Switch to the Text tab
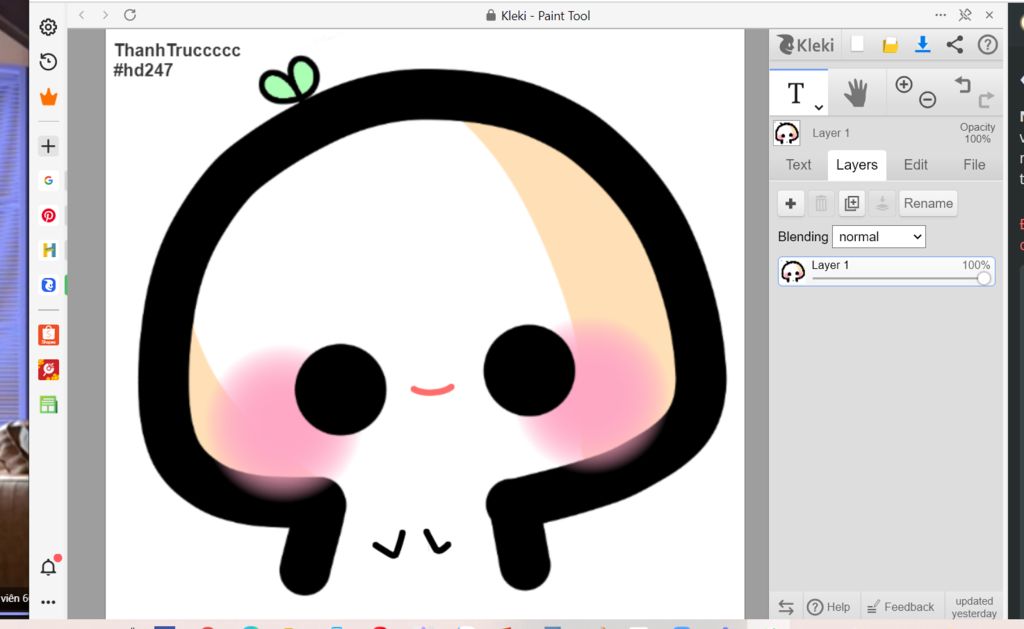This screenshot has width=1024, height=629. click(798, 165)
